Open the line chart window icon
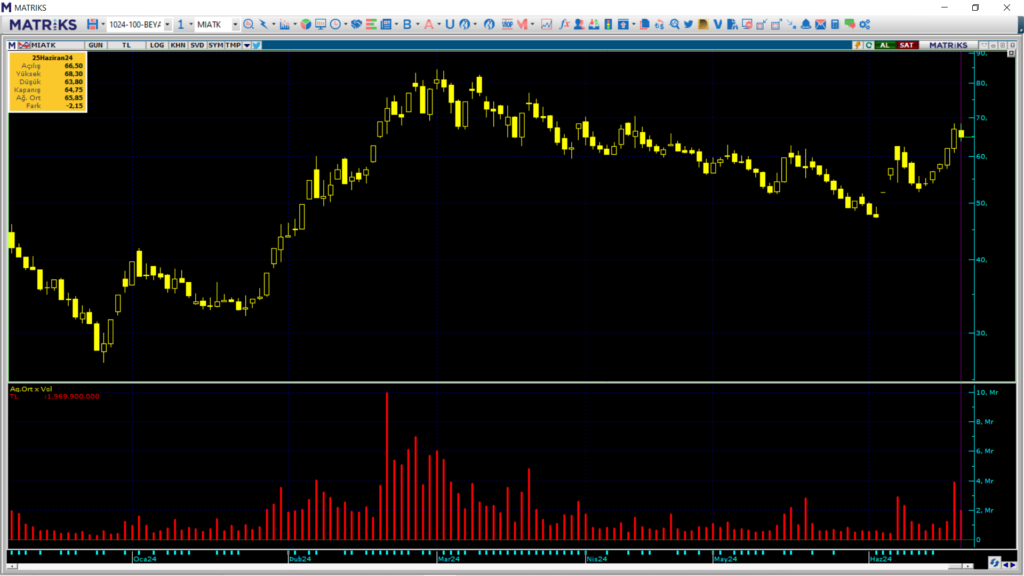The width and height of the screenshot is (1024, 576). coord(547,24)
